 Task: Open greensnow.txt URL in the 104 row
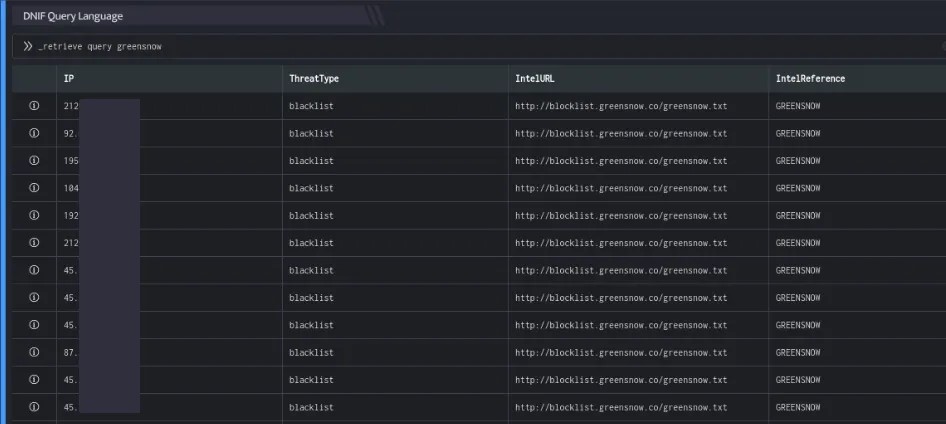[621, 188]
